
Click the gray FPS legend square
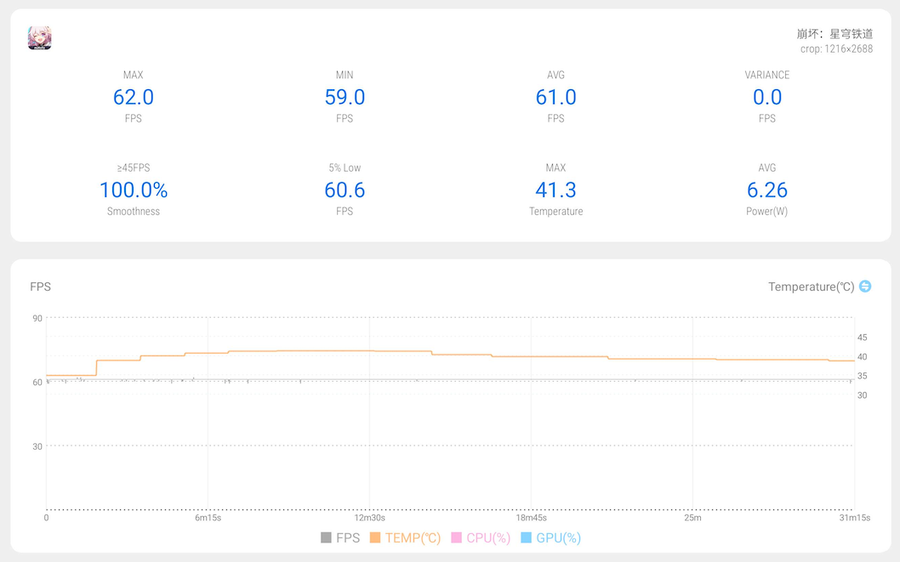pyautogui.click(x=326, y=538)
